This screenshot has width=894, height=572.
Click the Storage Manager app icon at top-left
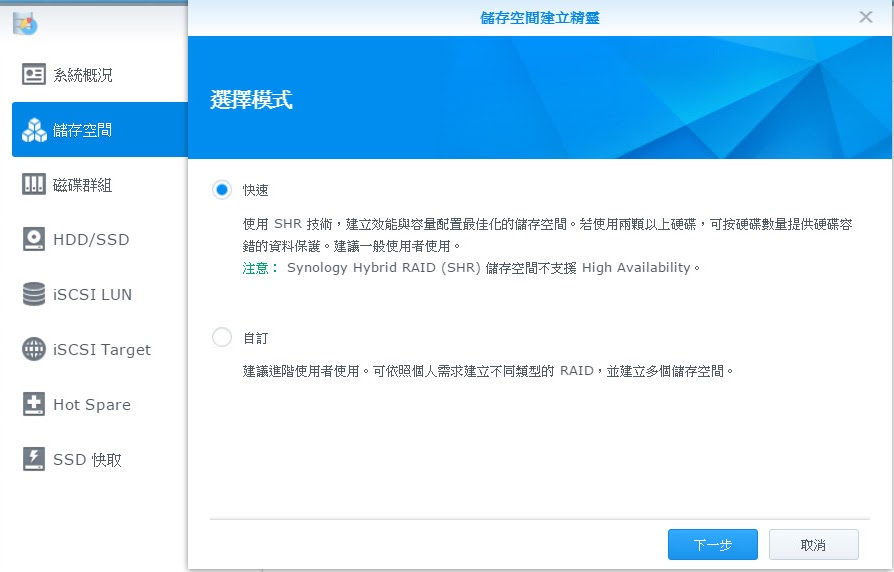[25, 23]
